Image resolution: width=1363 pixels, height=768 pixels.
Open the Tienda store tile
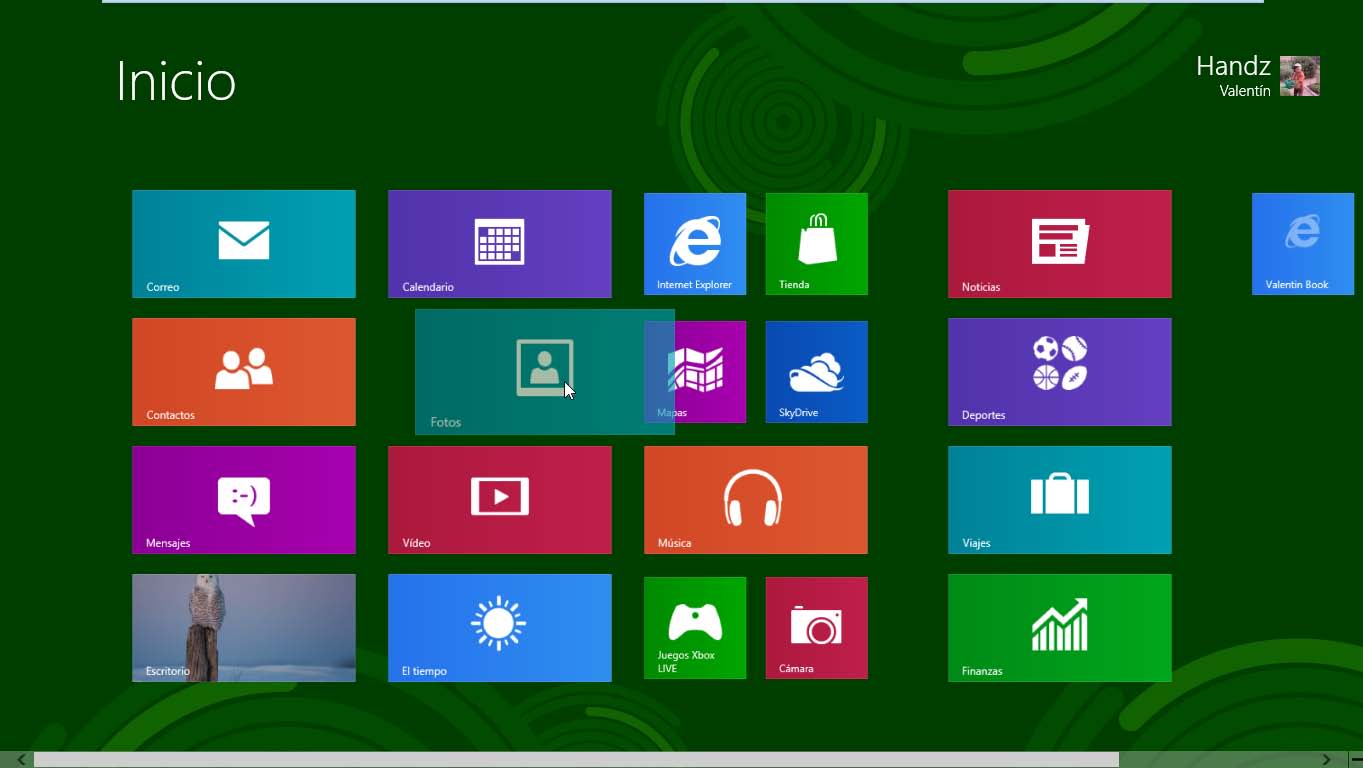[816, 243]
